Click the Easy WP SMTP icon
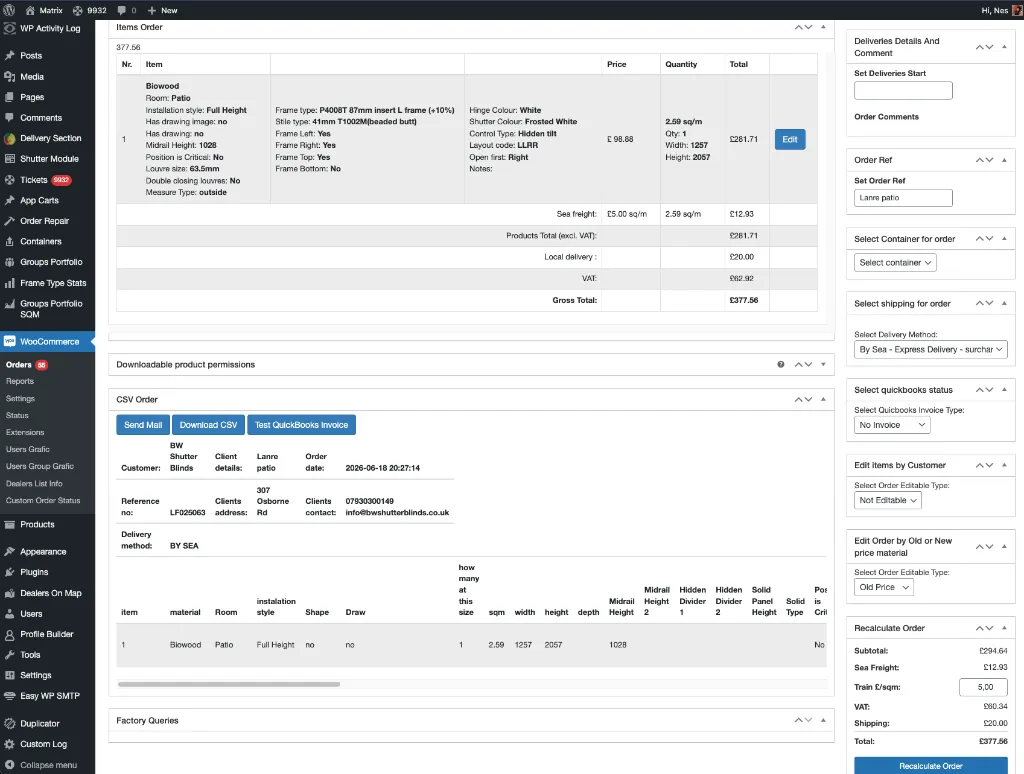This screenshot has height=774, width=1024. pos(9,696)
